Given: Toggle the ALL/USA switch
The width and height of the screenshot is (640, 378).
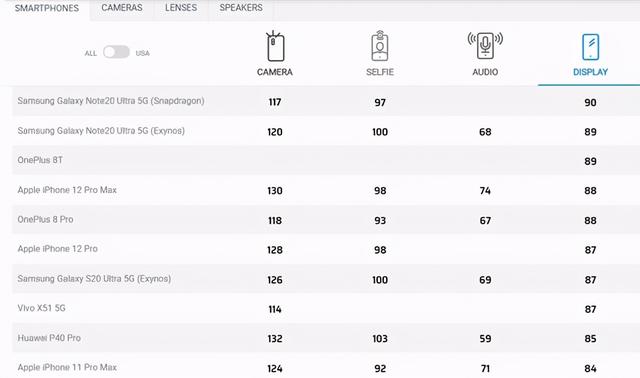Looking at the screenshot, I should click(116, 52).
